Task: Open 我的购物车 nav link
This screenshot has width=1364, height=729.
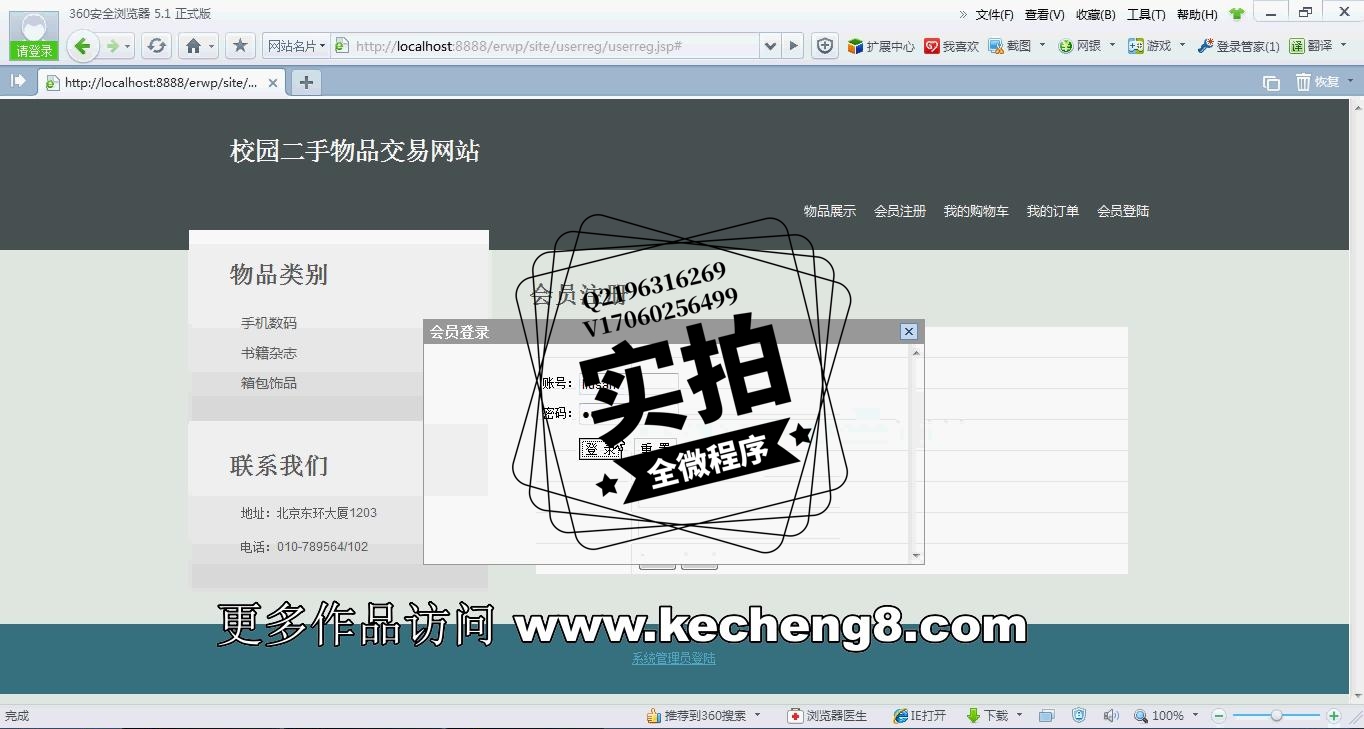Action: (x=976, y=211)
